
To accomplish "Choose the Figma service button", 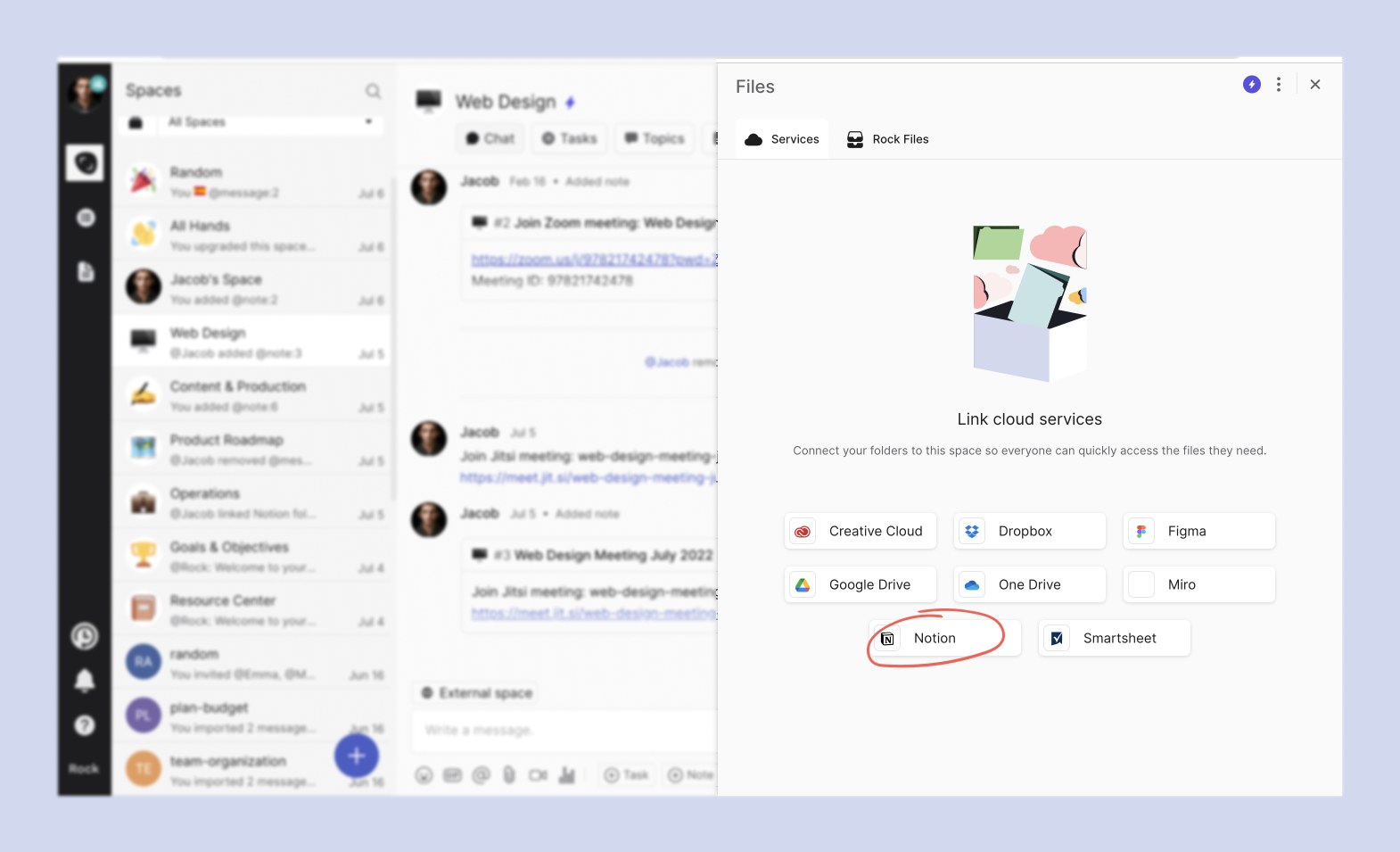I will tap(1198, 532).
